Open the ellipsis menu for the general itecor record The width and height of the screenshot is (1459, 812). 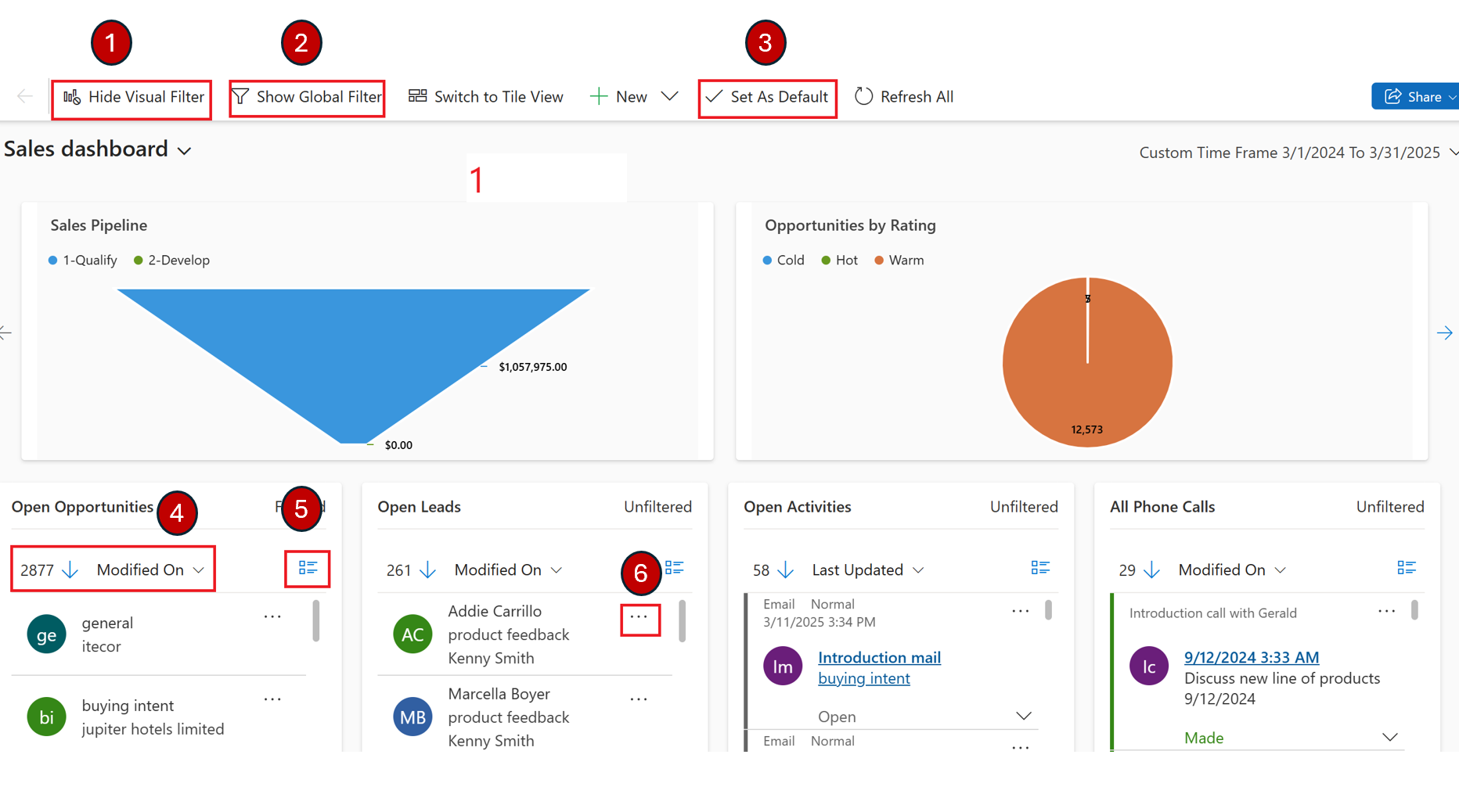pyautogui.click(x=272, y=616)
